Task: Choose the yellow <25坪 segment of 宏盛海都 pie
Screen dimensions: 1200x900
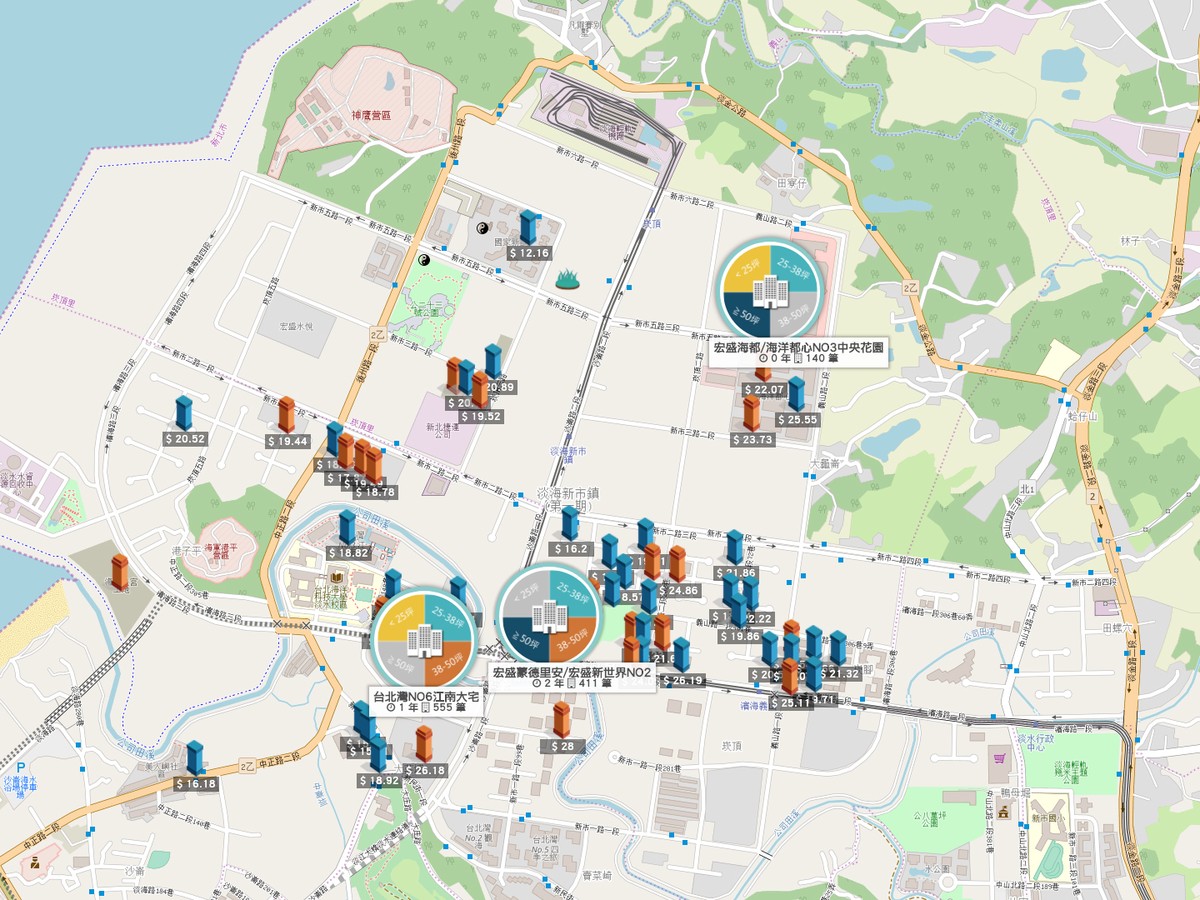Action: 746,268
